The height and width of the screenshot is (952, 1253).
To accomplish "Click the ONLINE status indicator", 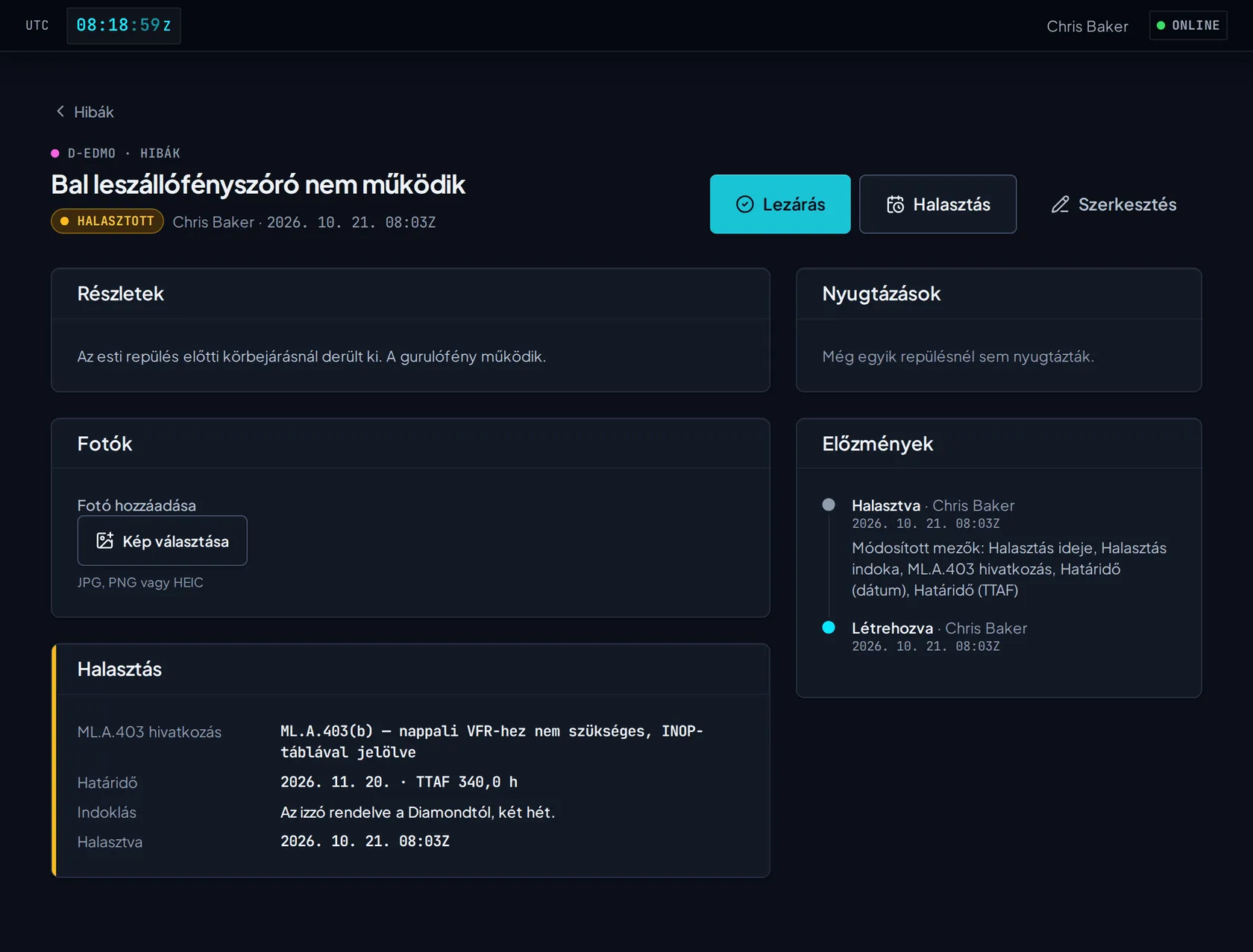I will (x=1188, y=25).
